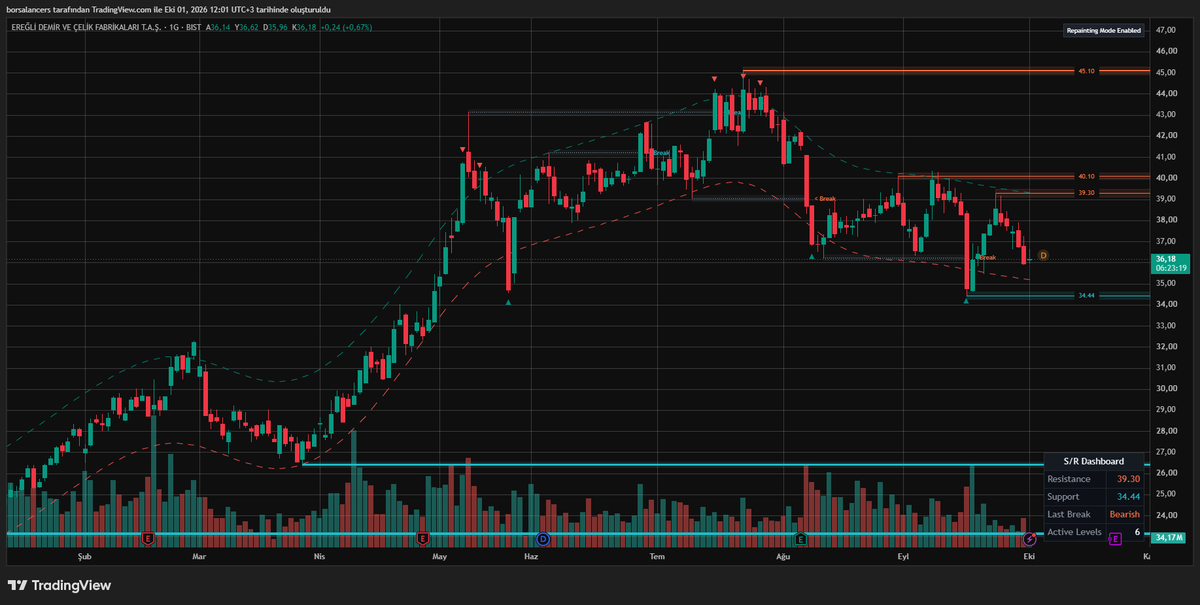Click the close price value K36,18

304,27
